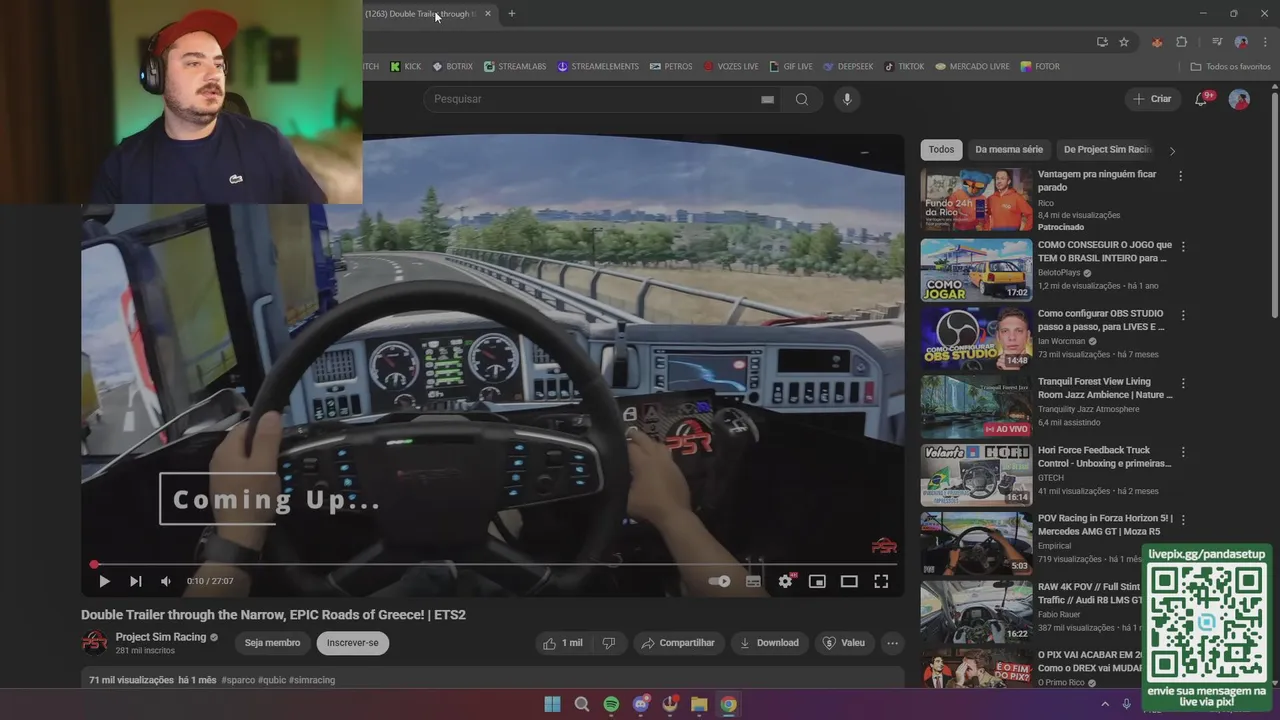Viewport: 1280px width, 720px height.
Task: Like the video with thumbs up
Action: [562, 643]
